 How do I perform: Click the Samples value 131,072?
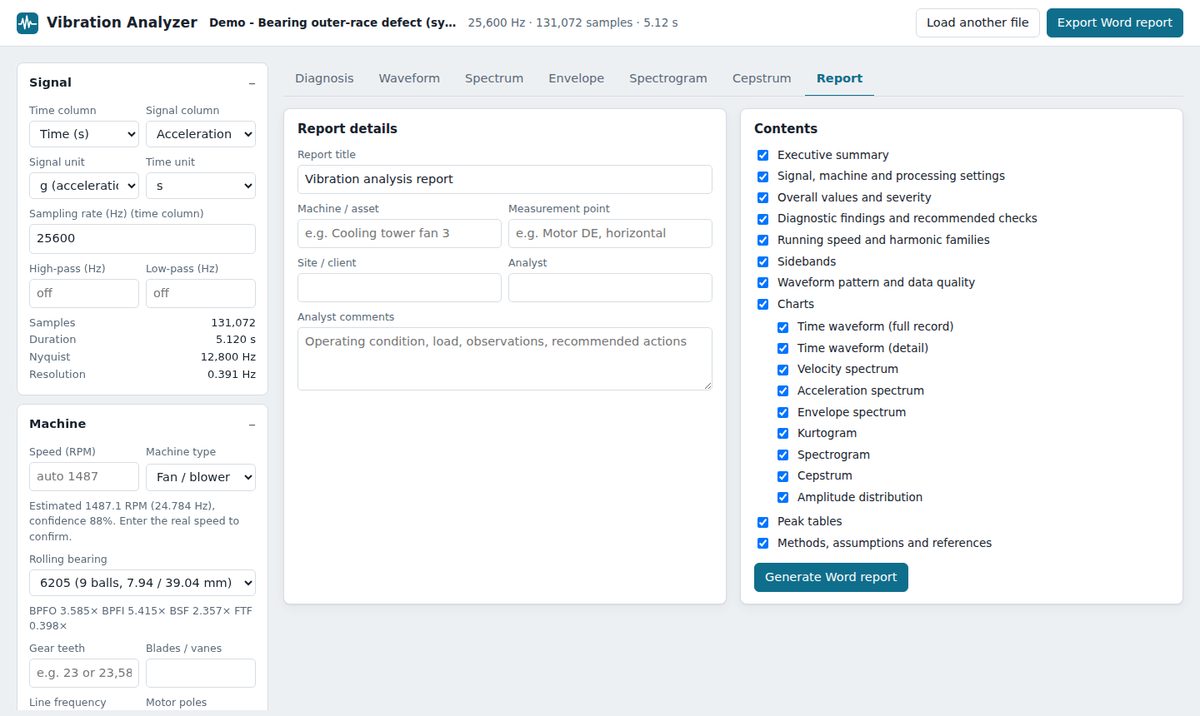coord(233,323)
